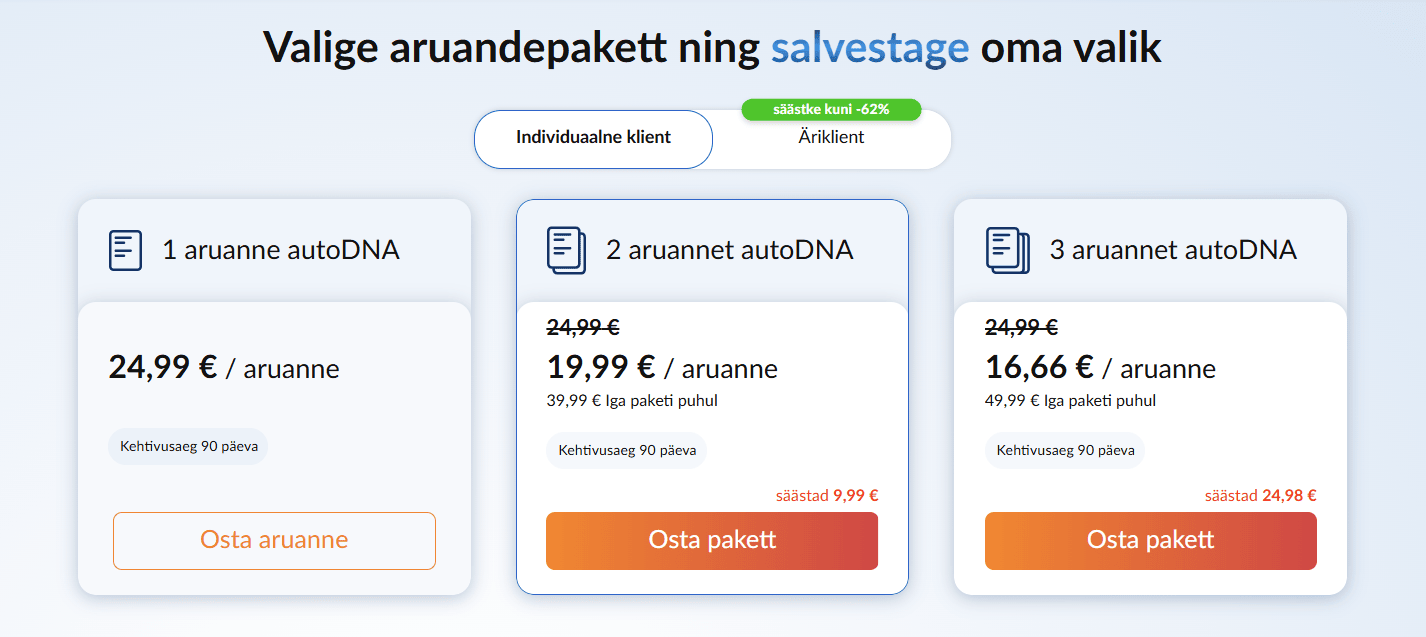
Task: Click the green "säästke kuni -62%" badge
Action: [x=830, y=109]
